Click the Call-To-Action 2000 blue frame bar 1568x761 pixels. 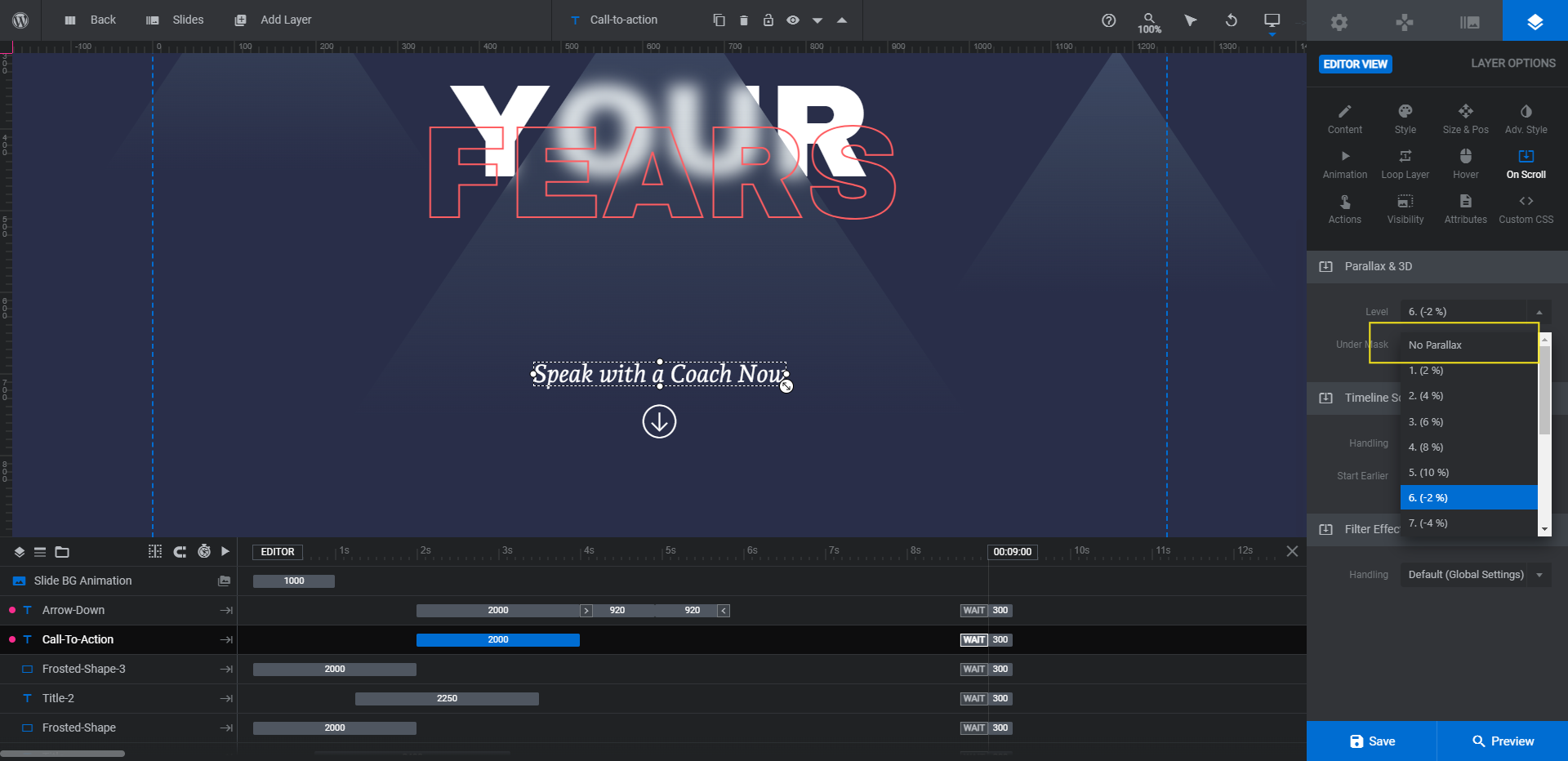tap(498, 639)
